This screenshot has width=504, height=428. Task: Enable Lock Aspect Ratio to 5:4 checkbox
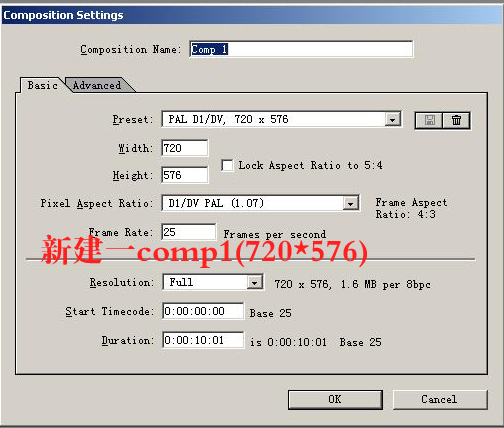tap(227, 165)
